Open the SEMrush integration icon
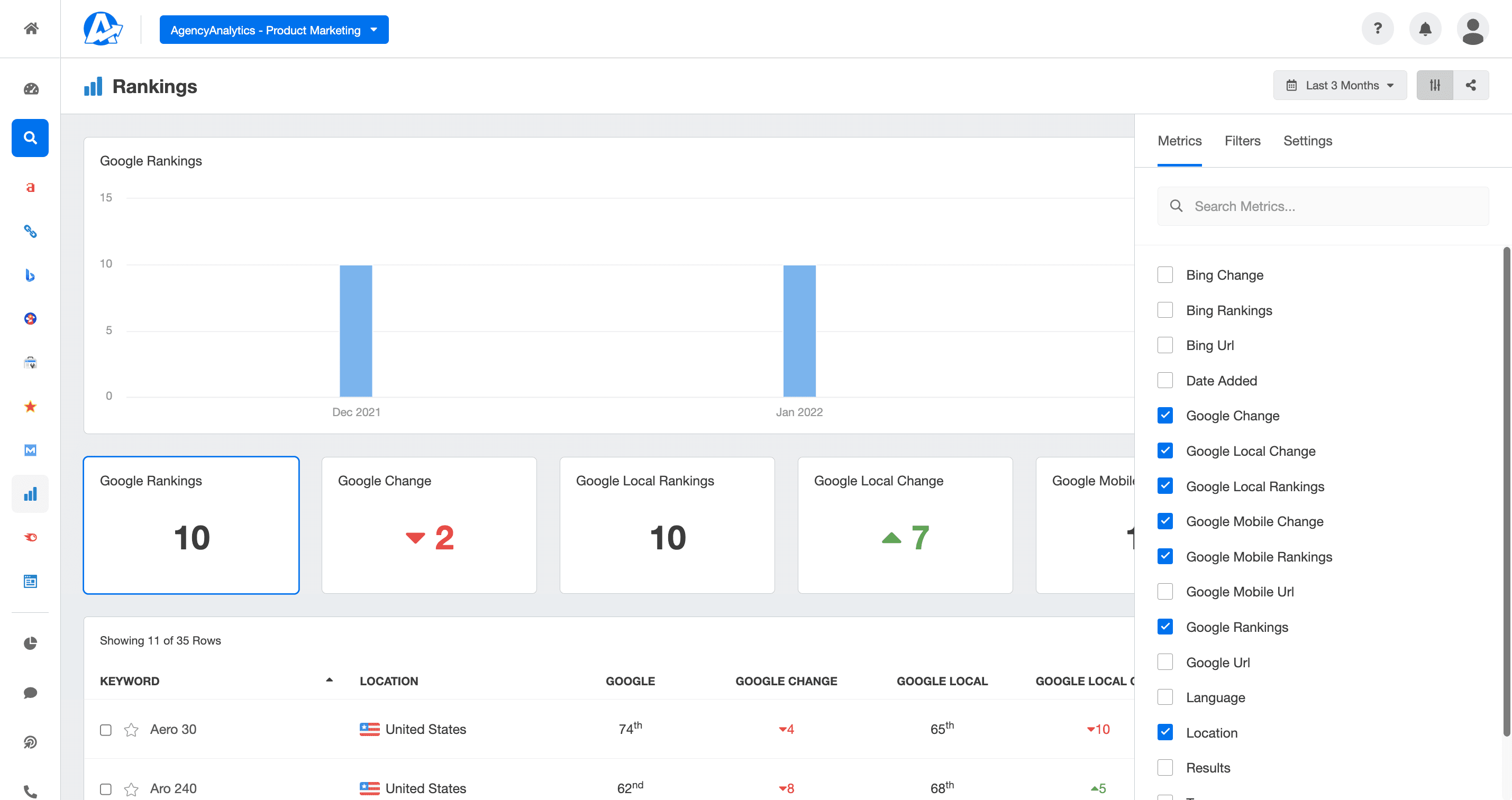The height and width of the screenshot is (800, 1512). 30,537
